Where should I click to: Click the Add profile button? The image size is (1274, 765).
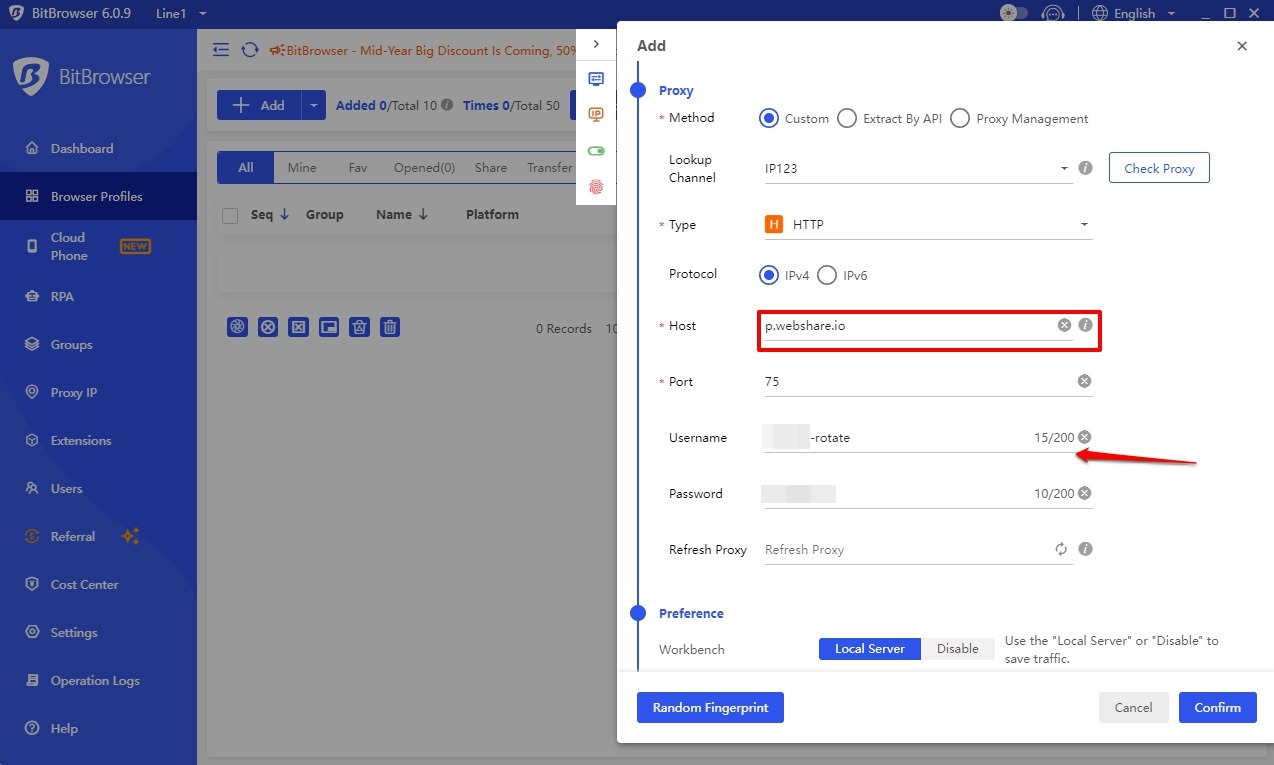click(259, 105)
